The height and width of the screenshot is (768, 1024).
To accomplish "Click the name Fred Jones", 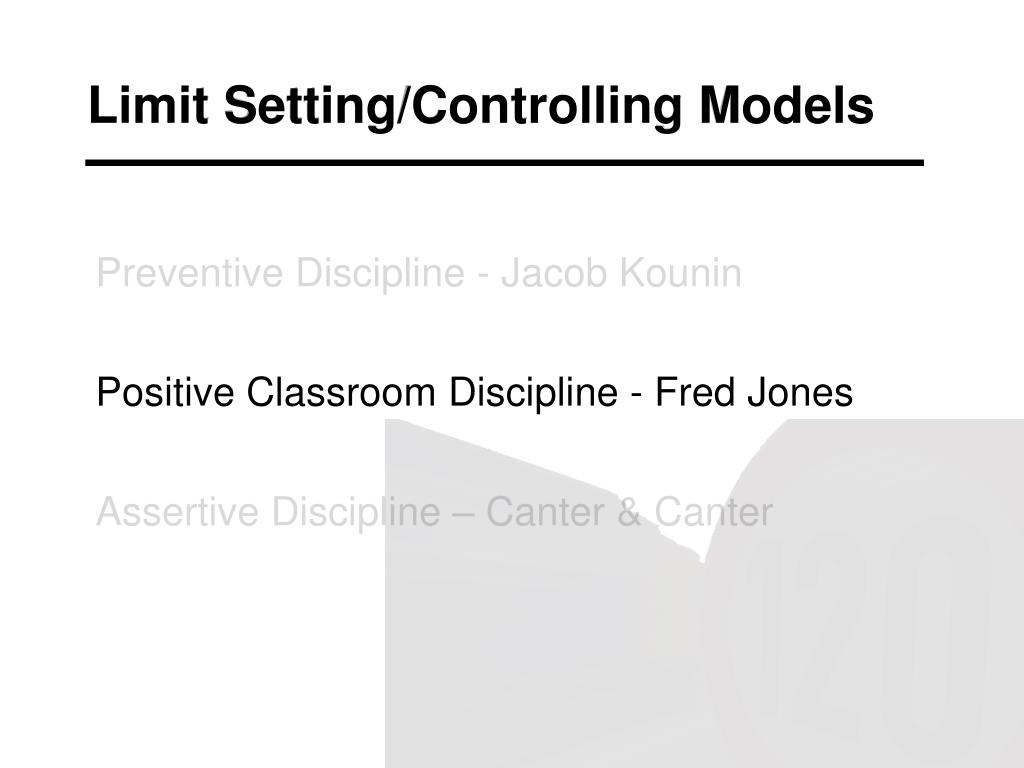I will pyautogui.click(x=754, y=392).
